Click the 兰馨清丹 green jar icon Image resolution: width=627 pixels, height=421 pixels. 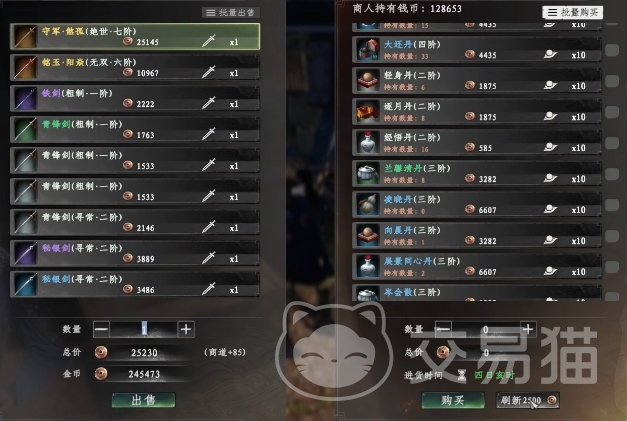pyautogui.click(x=367, y=174)
